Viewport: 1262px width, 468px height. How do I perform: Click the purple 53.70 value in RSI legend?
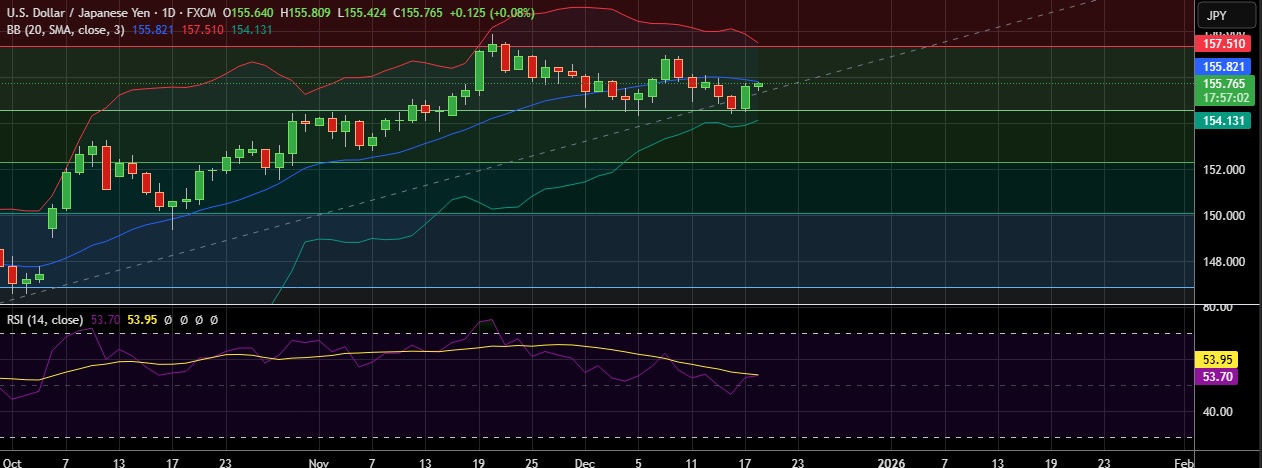coord(105,320)
